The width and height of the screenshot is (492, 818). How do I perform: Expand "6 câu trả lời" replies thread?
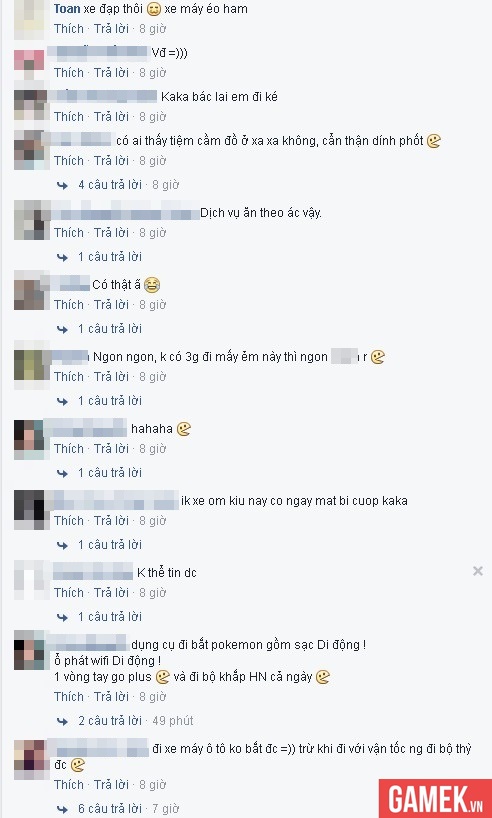click(x=110, y=809)
